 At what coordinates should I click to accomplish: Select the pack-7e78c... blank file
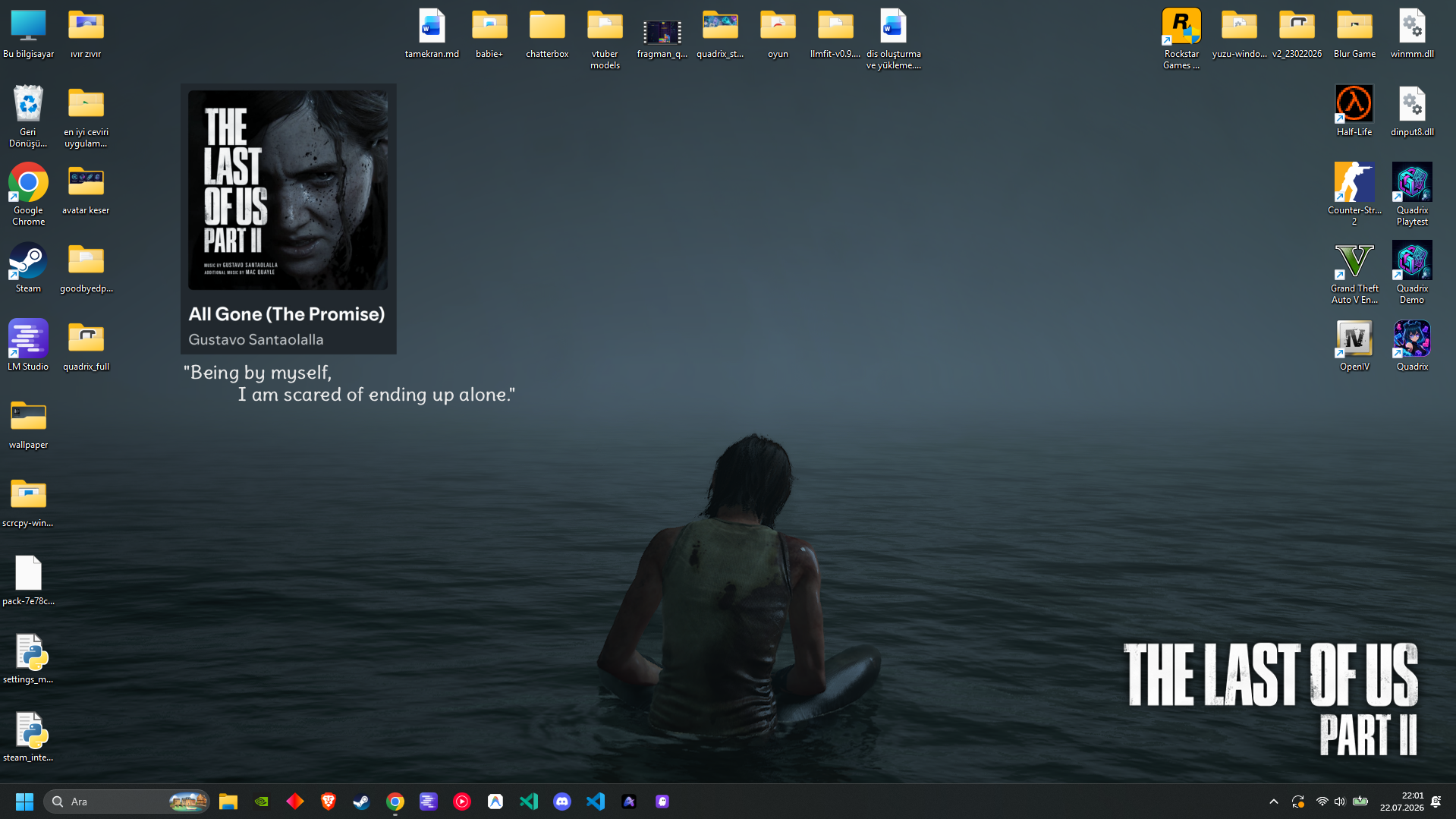(28, 581)
